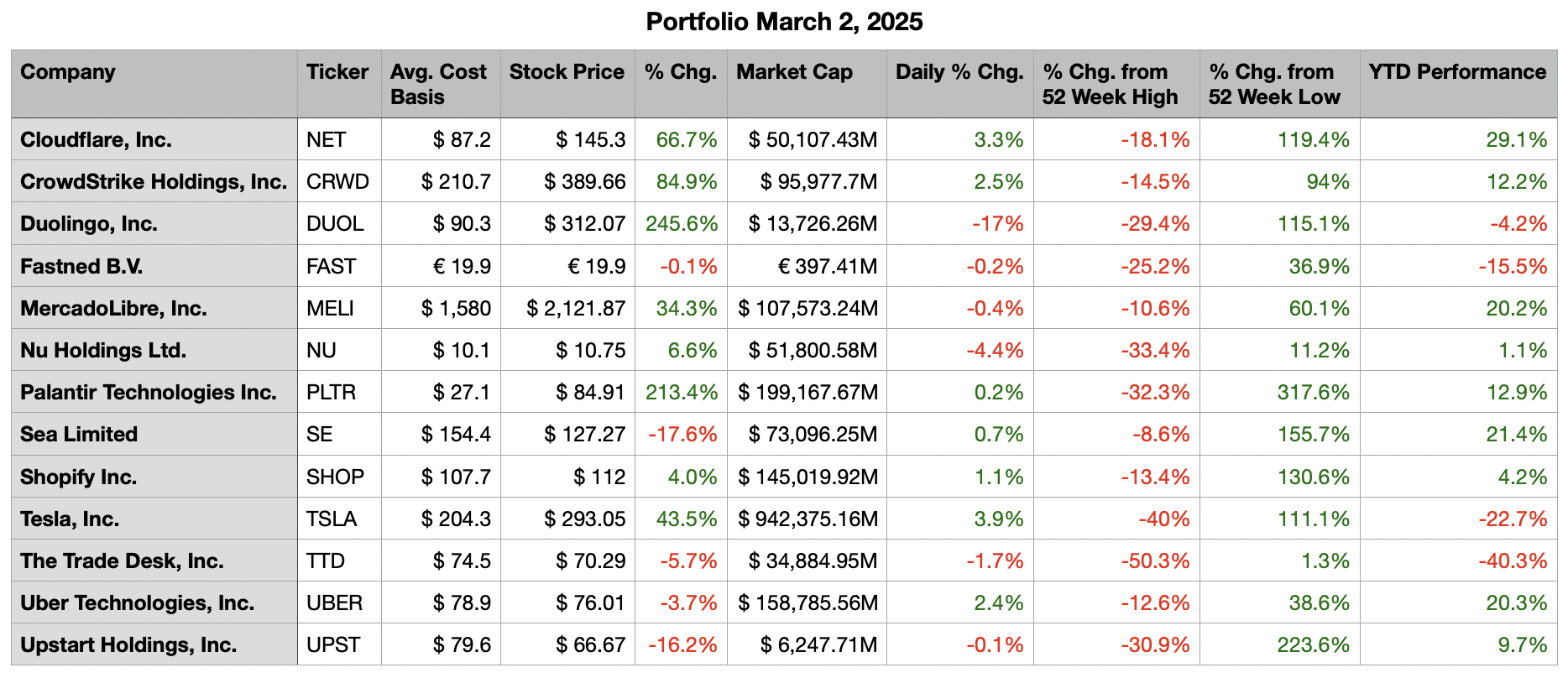Click the Daily % Chg. header
Viewport: 1568px width, 678px height.
pos(959,72)
